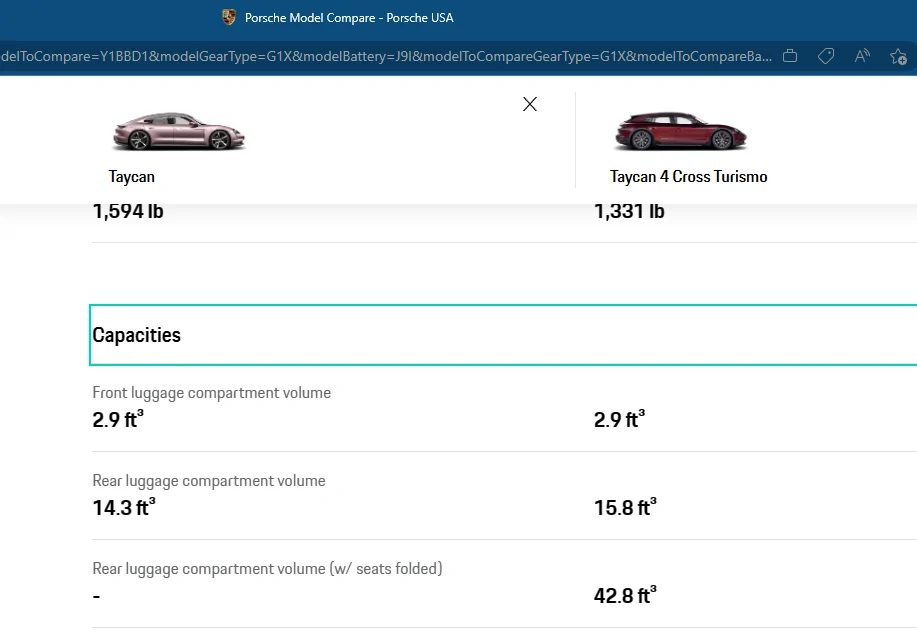This screenshot has width=917, height=638.
Task: Remove the Taycan from comparison using X
Action: click(530, 104)
